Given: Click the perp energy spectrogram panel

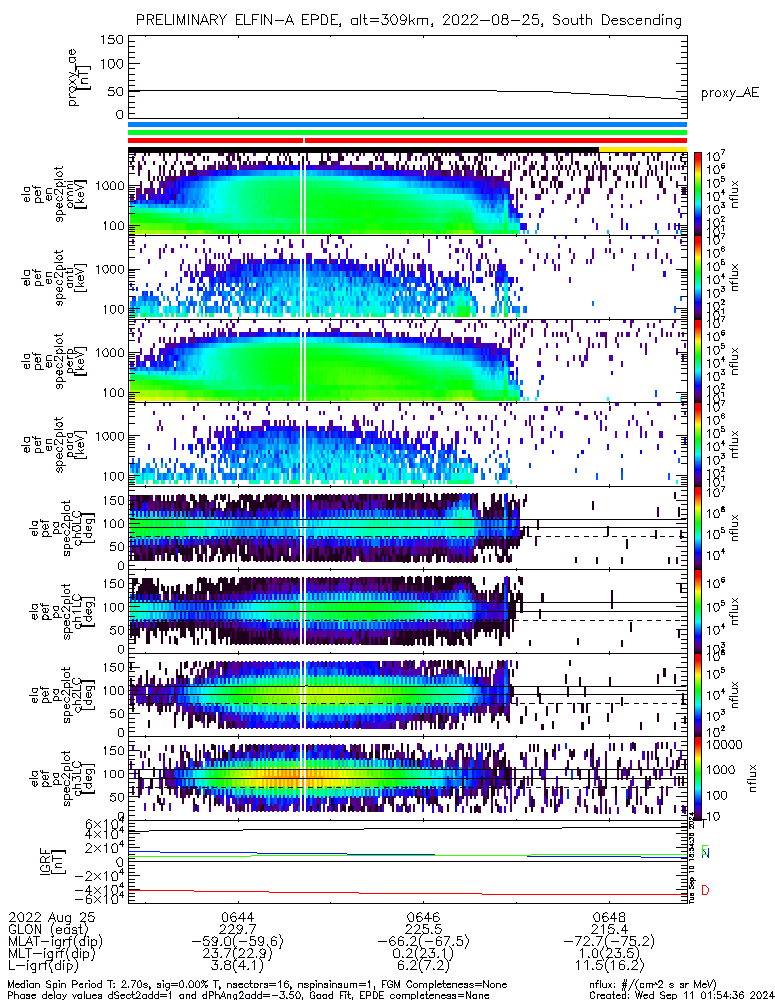Looking at the screenshot, I should coord(408,361).
